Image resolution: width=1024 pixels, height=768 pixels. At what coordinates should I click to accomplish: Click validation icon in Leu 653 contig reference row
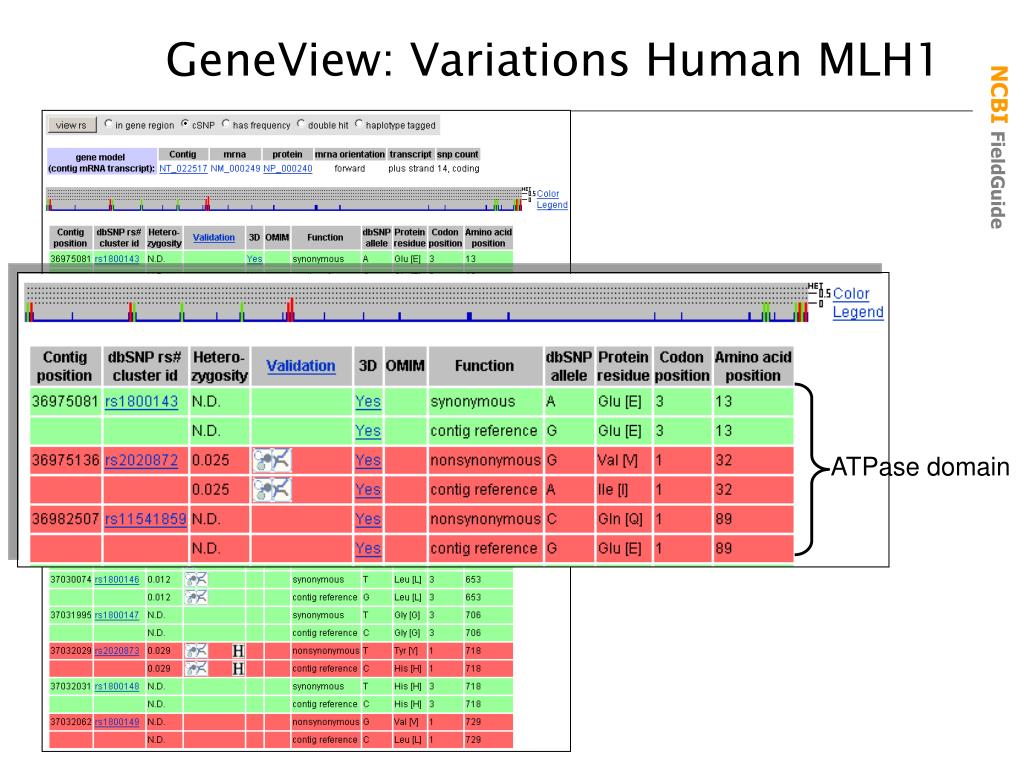tap(196, 597)
